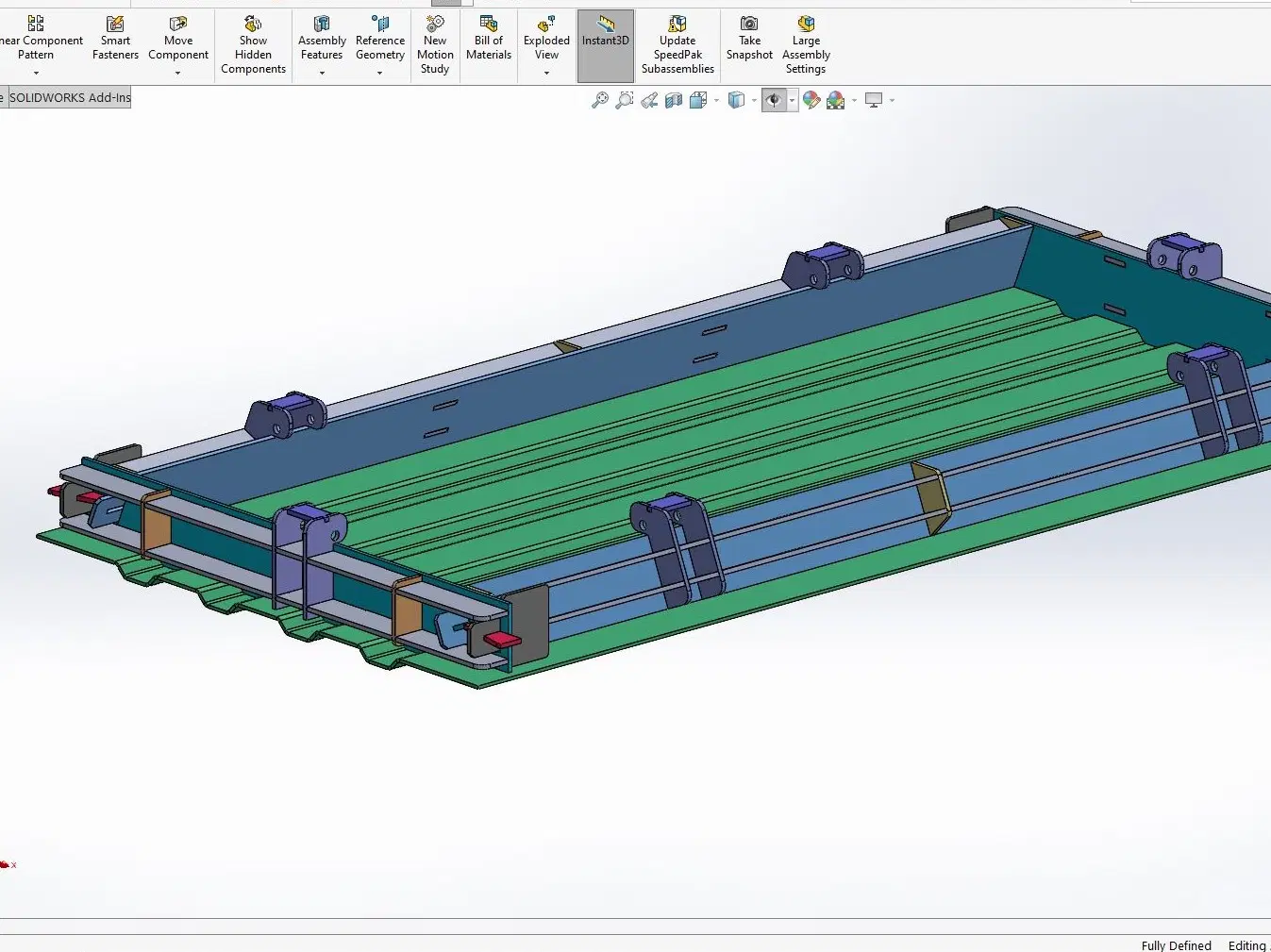Click the Previous View icon

click(x=649, y=100)
